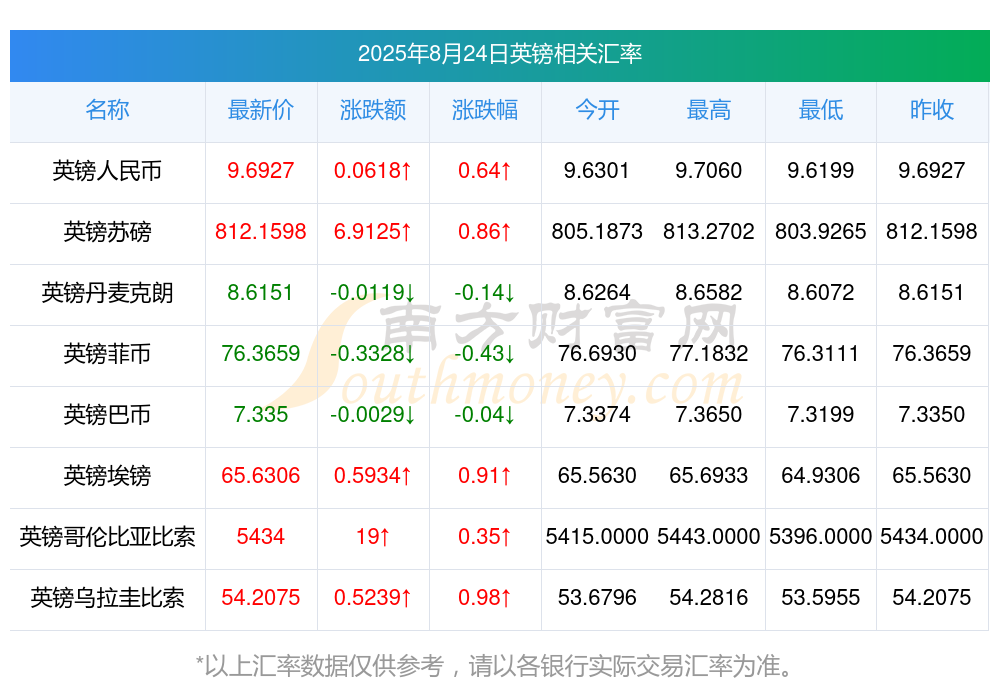The width and height of the screenshot is (1000, 698).
Task: Click the -0.43↓ percentage value
Action: (x=485, y=353)
